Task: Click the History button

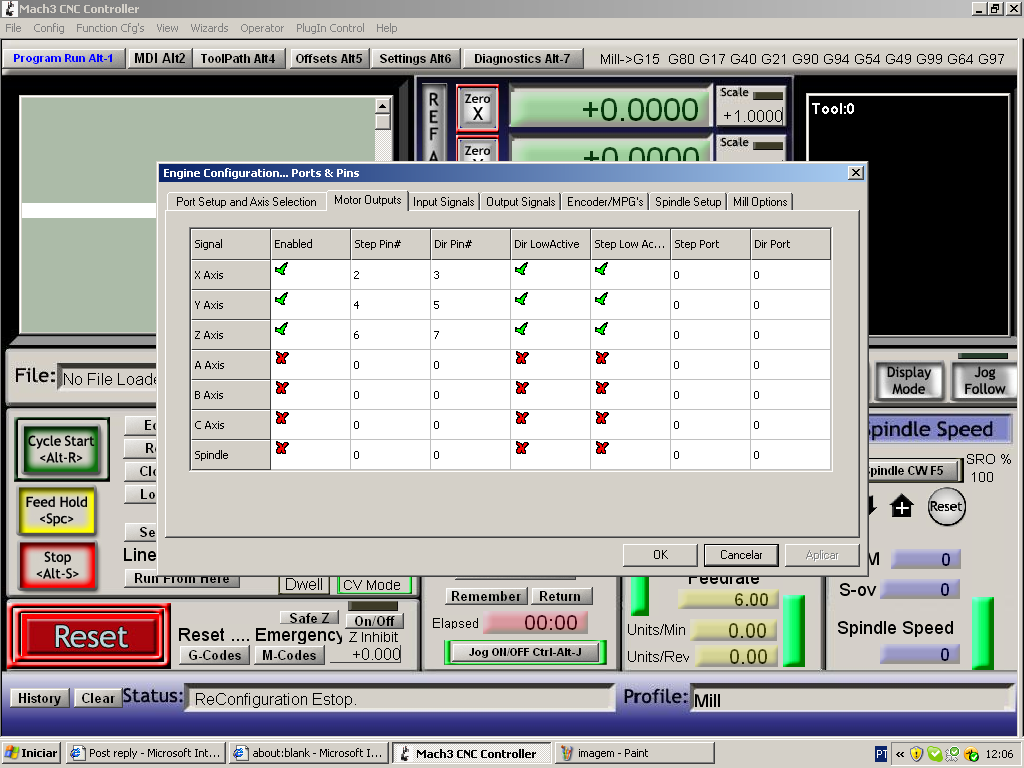Action: coord(39,698)
